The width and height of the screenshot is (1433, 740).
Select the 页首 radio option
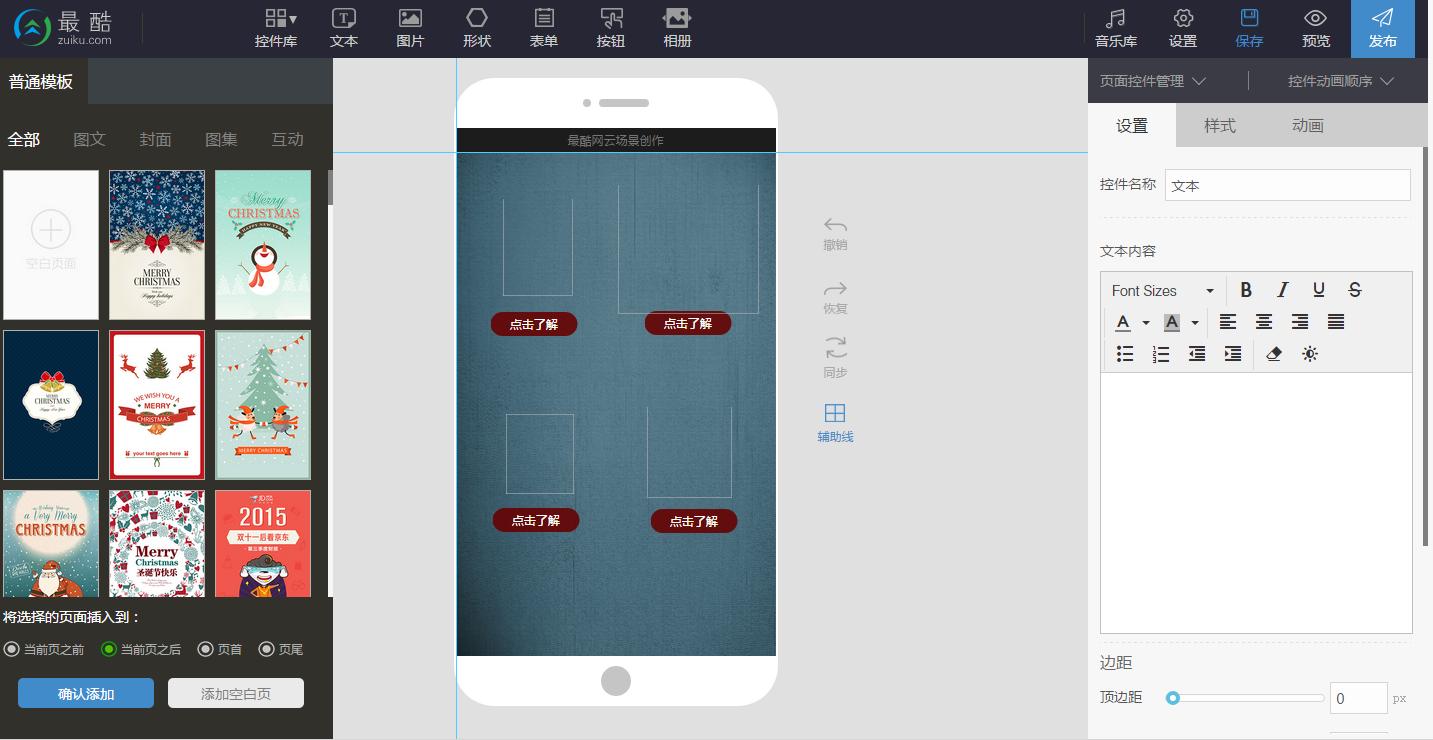[206, 649]
